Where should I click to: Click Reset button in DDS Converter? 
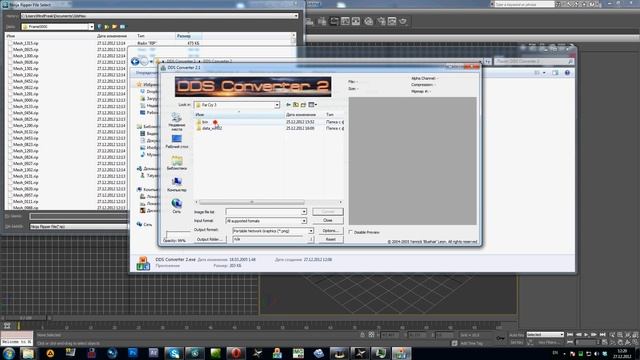[331, 239]
